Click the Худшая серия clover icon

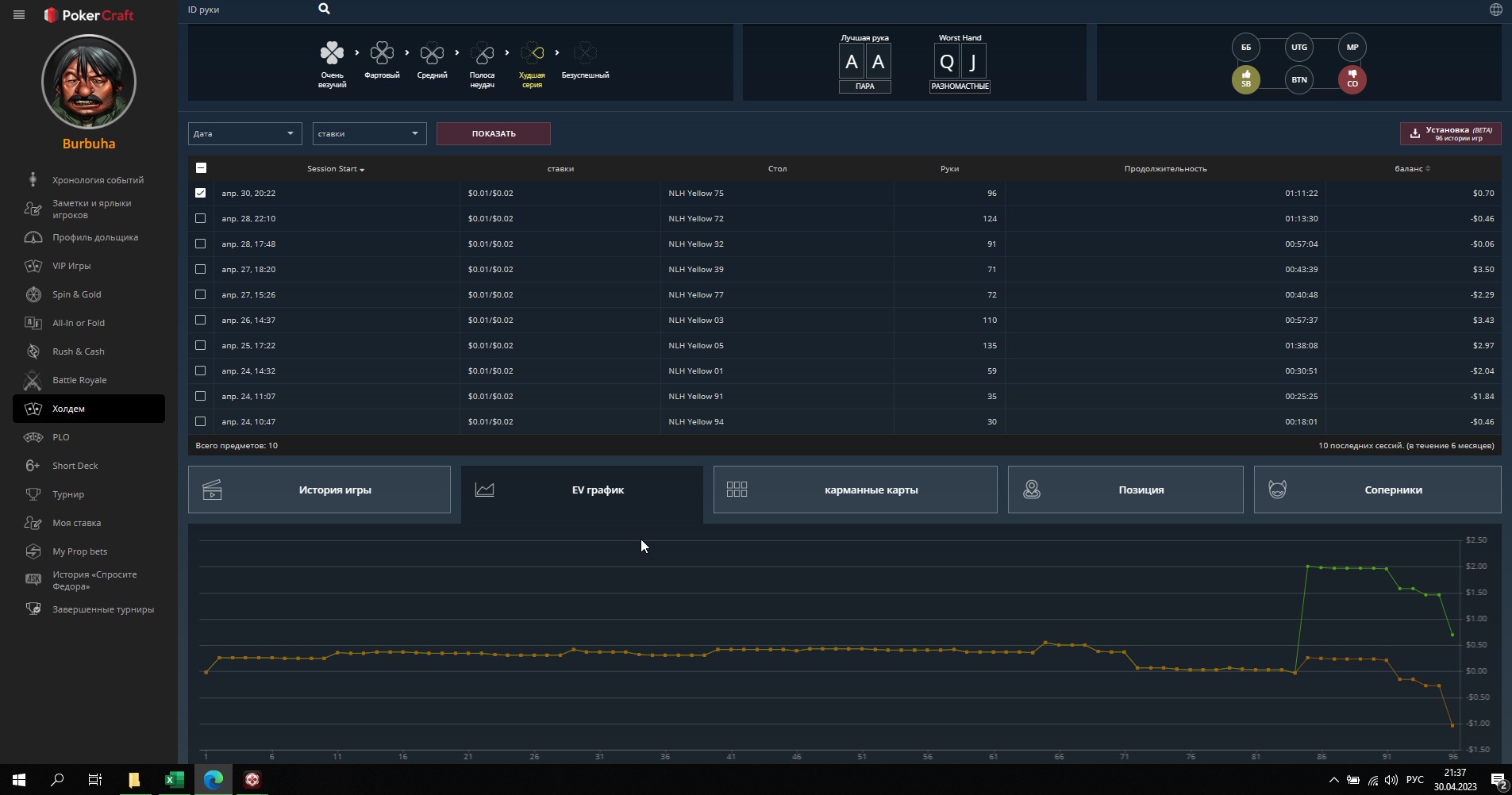pyautogui.click(x=532, y=53)
